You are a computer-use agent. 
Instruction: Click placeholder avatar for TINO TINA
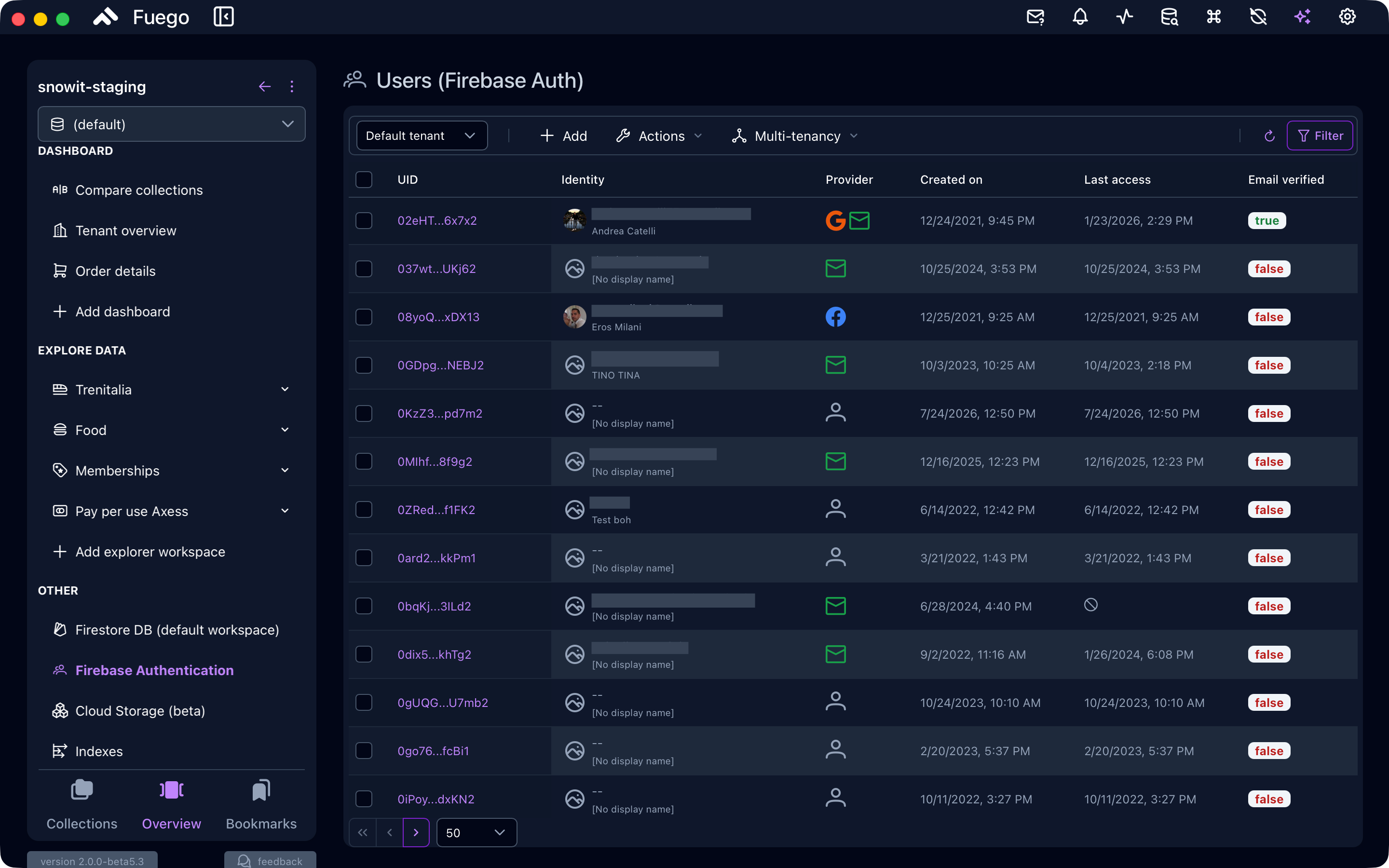point(574,365)
